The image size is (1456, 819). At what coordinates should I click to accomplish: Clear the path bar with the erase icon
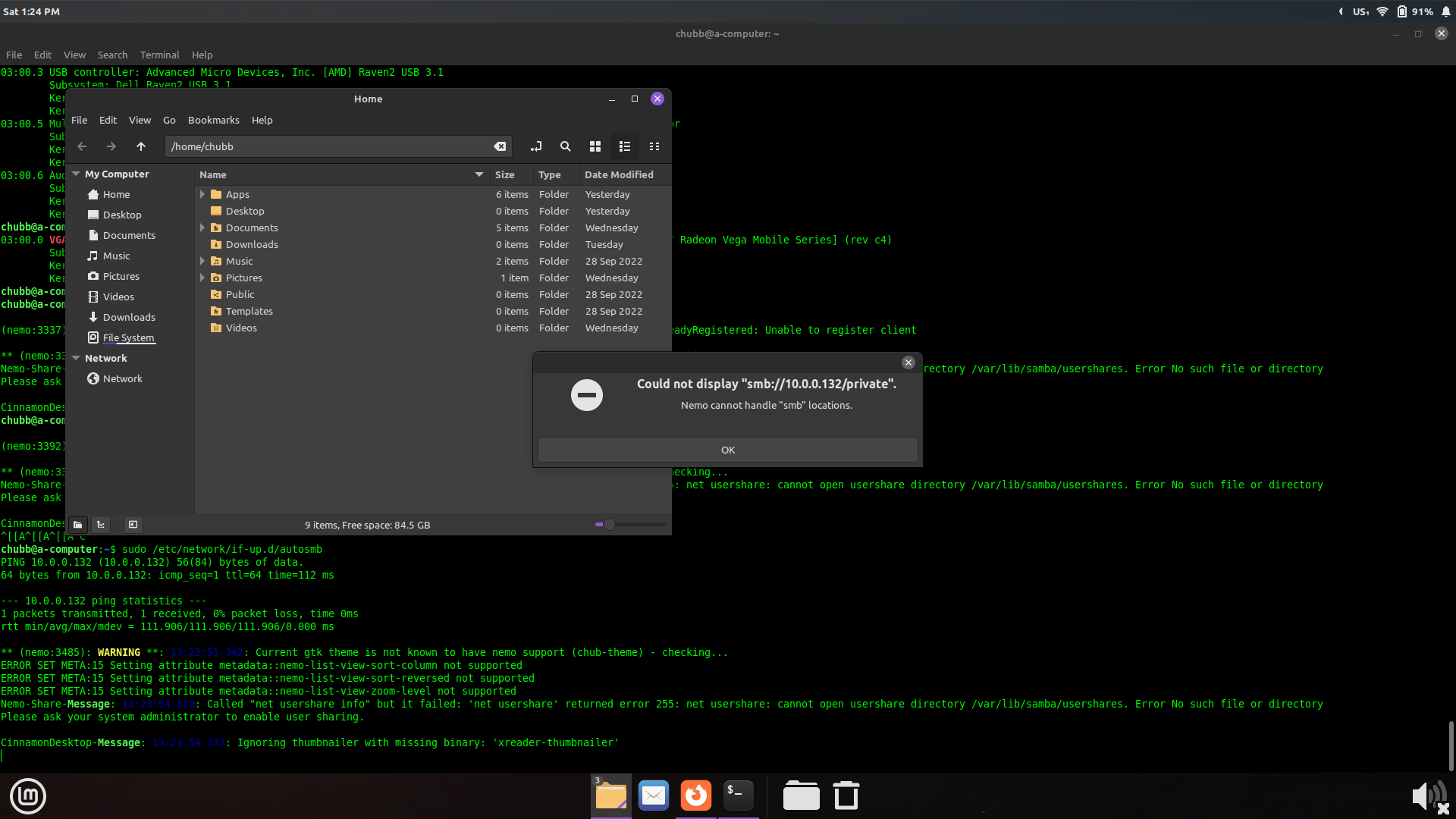pos(500,146)
